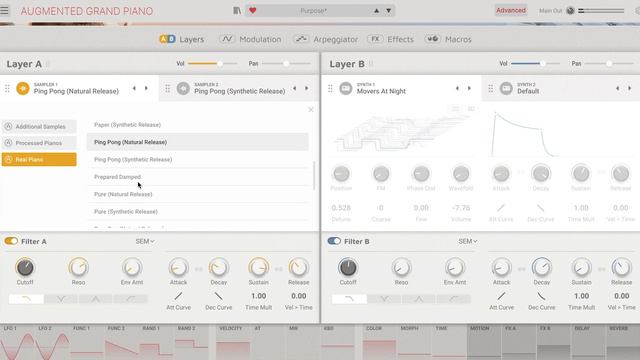The image size is (640, 360).
Task: Select Real Piano category
Action: coord(39,159)
